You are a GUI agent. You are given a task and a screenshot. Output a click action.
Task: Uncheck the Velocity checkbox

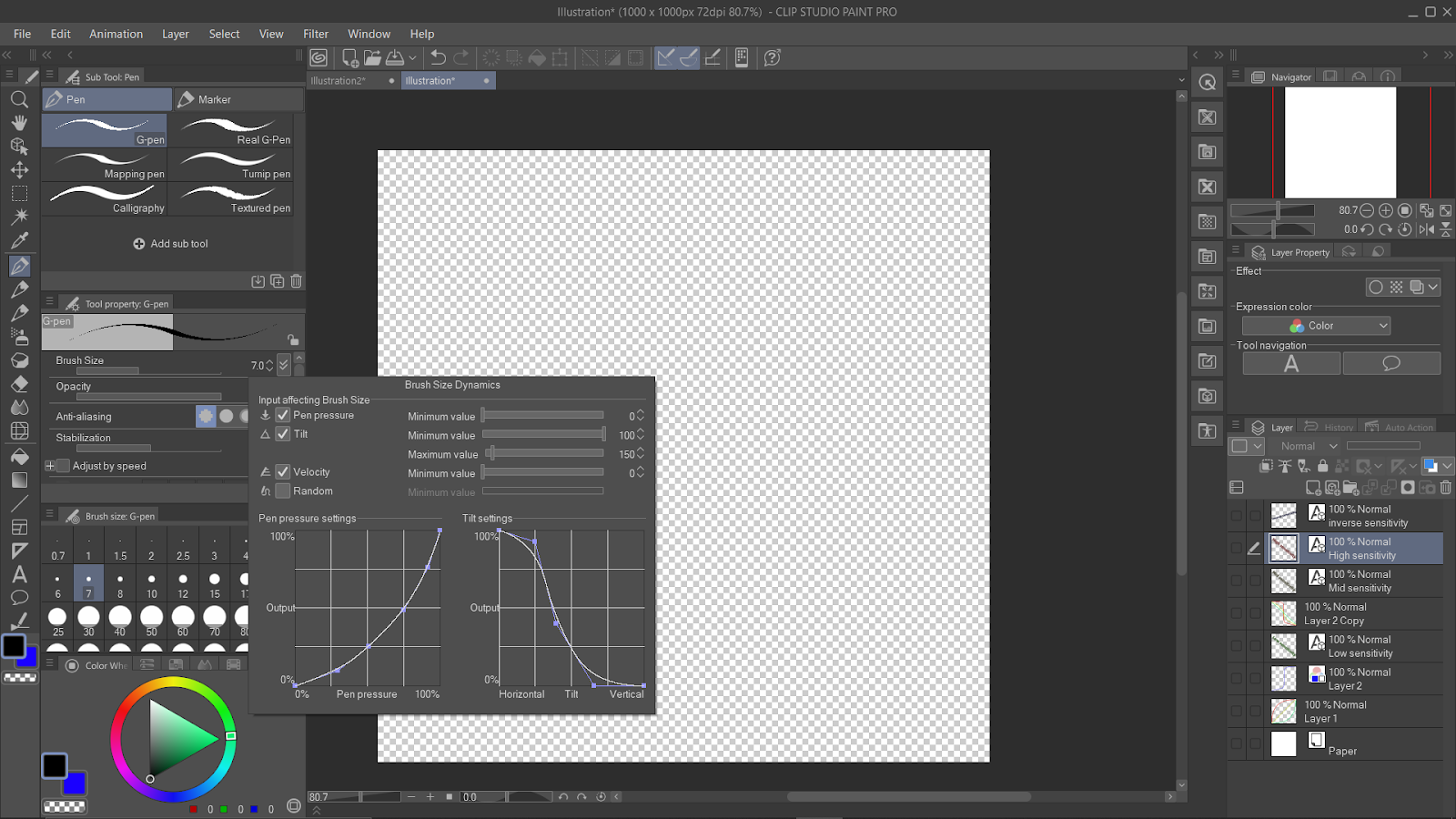pyautogui.click(x=283, y=471)
